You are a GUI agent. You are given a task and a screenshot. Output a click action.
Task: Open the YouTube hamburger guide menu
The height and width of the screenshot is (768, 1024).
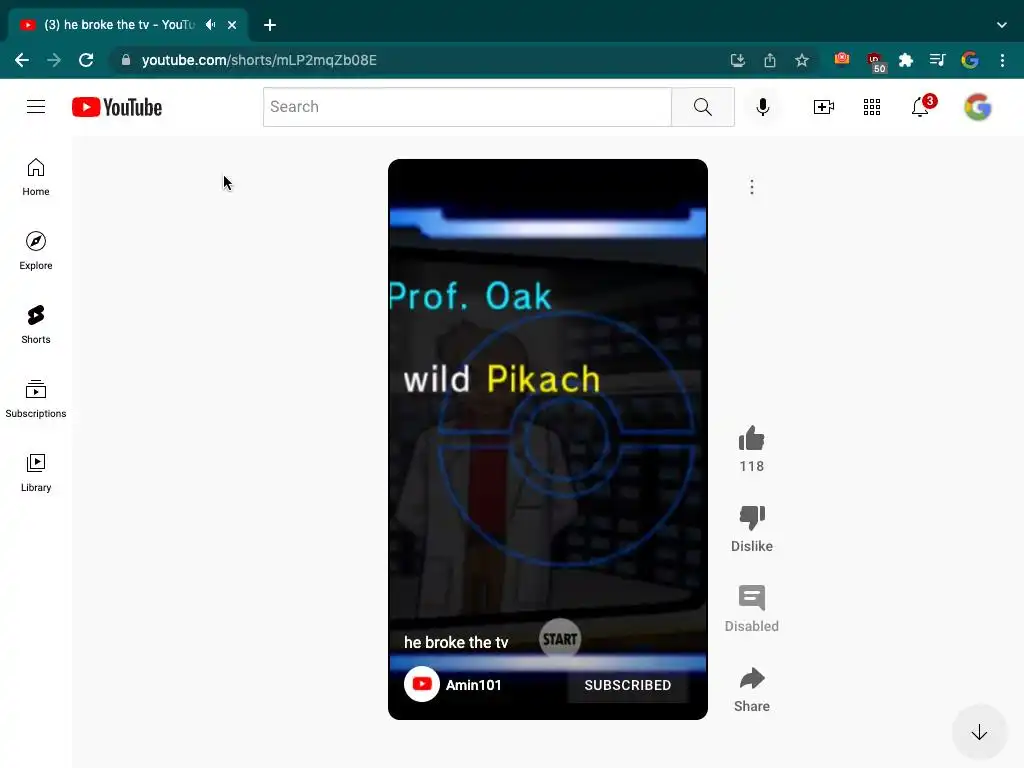[x=36, y=106]
